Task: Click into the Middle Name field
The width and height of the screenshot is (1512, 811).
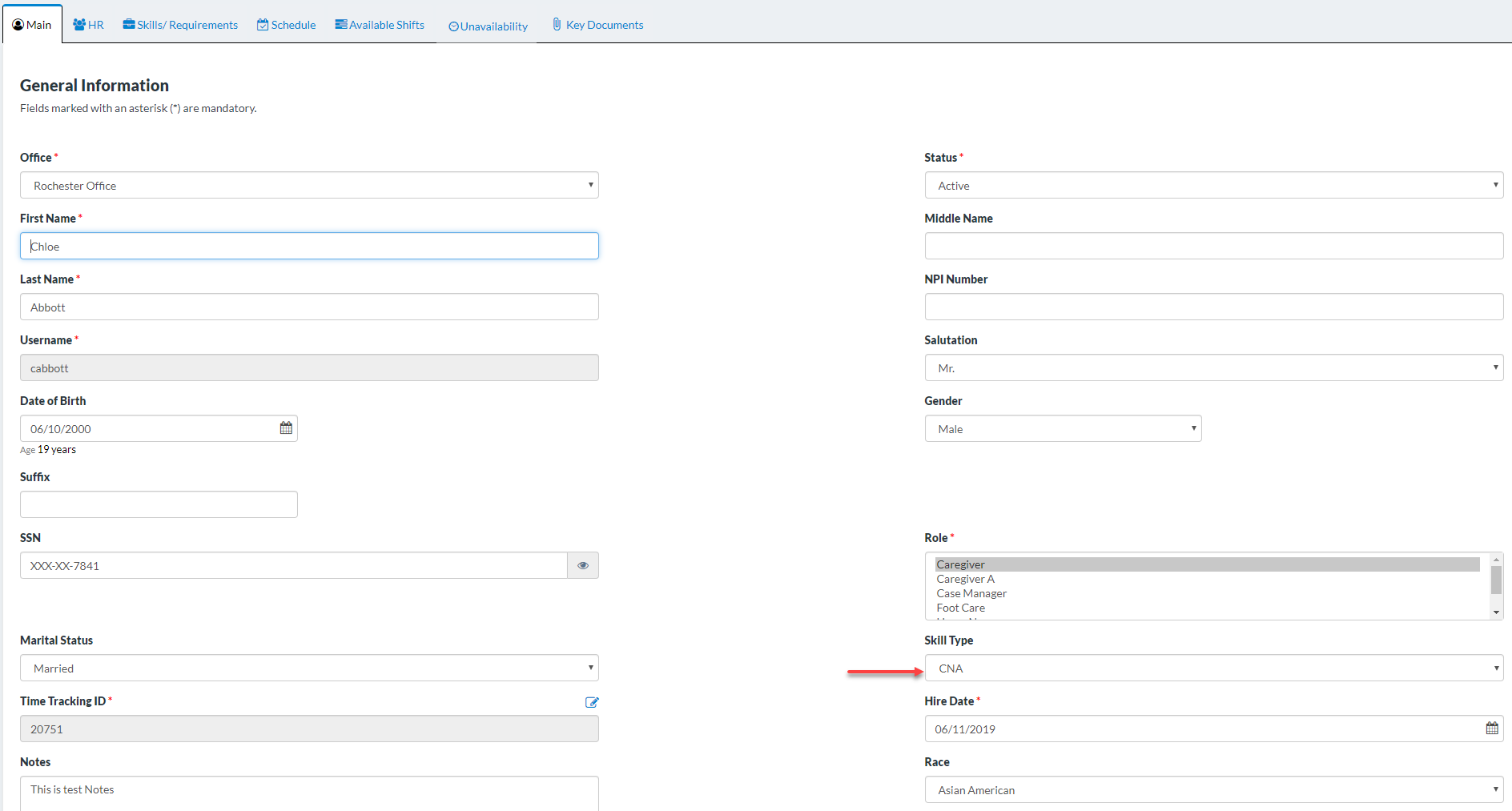Action: coord(1213,246)
